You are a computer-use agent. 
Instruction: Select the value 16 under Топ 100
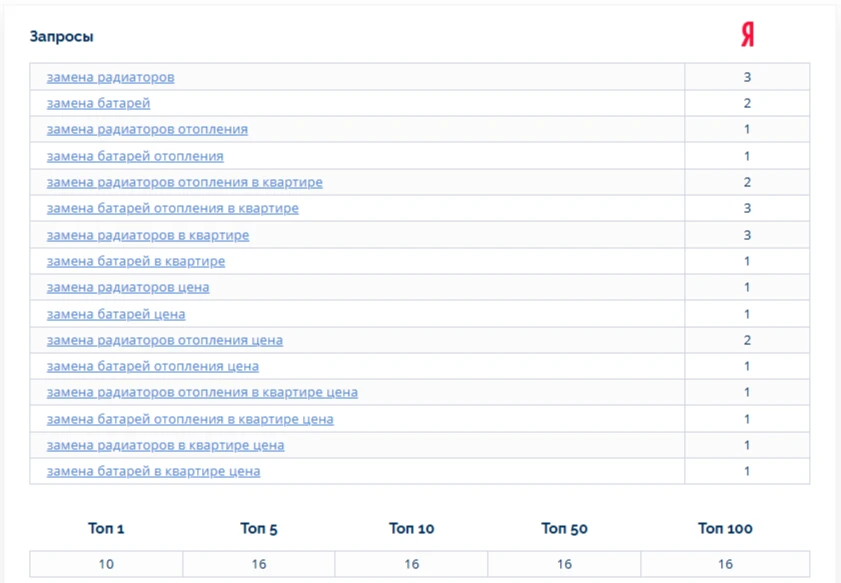tap(725, 564)
